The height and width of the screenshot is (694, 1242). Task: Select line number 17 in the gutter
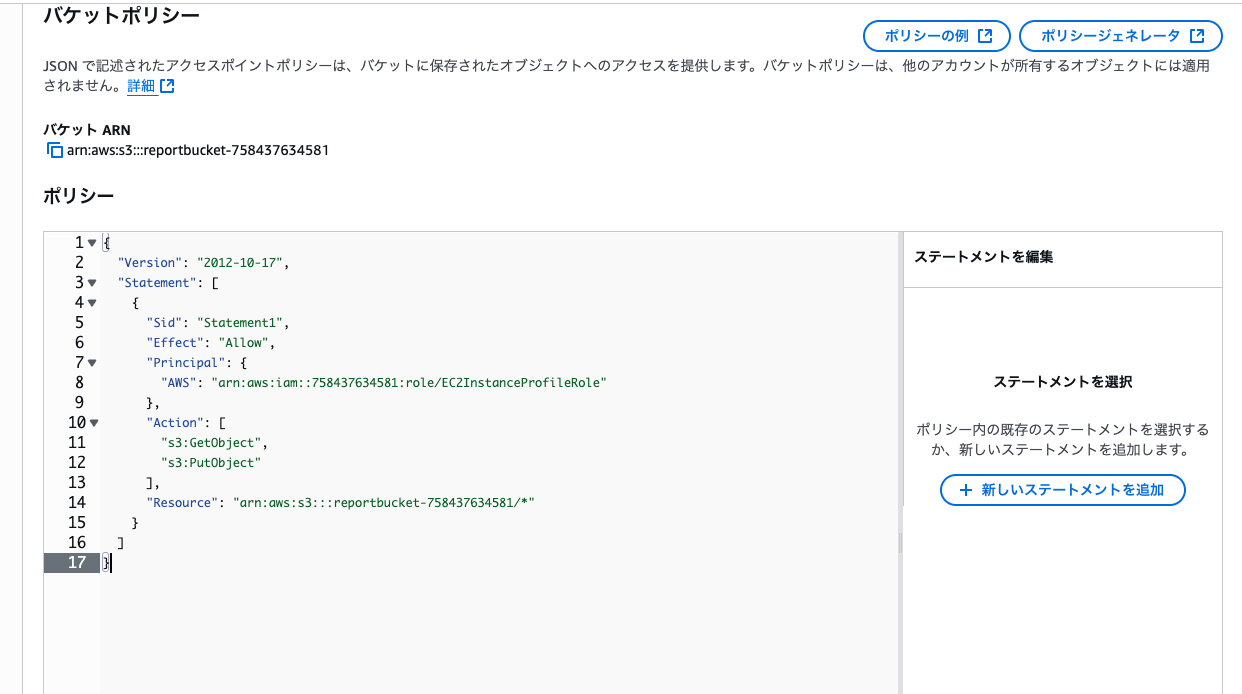[76, 562]
